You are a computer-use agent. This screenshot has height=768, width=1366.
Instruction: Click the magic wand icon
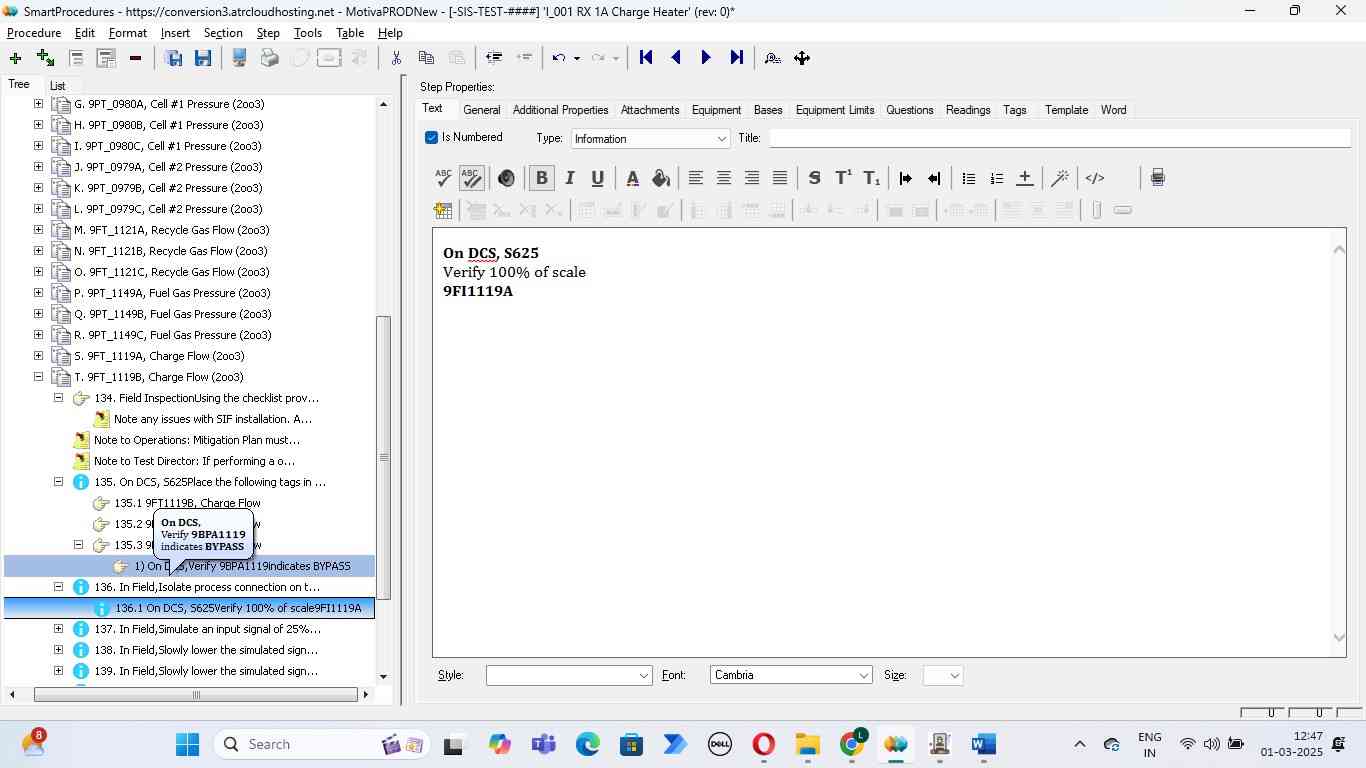tap(1060, 178)
